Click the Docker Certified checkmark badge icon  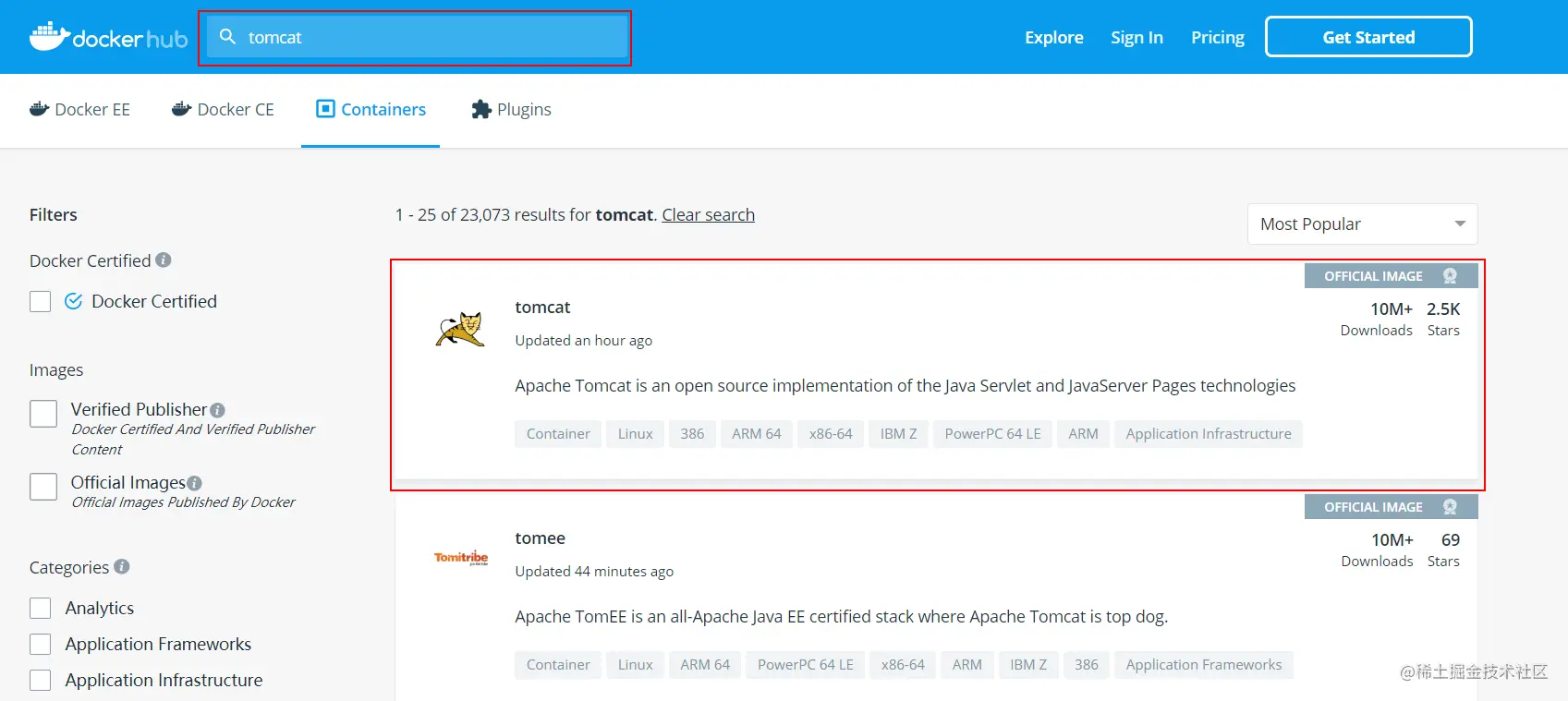coord(73,301)
